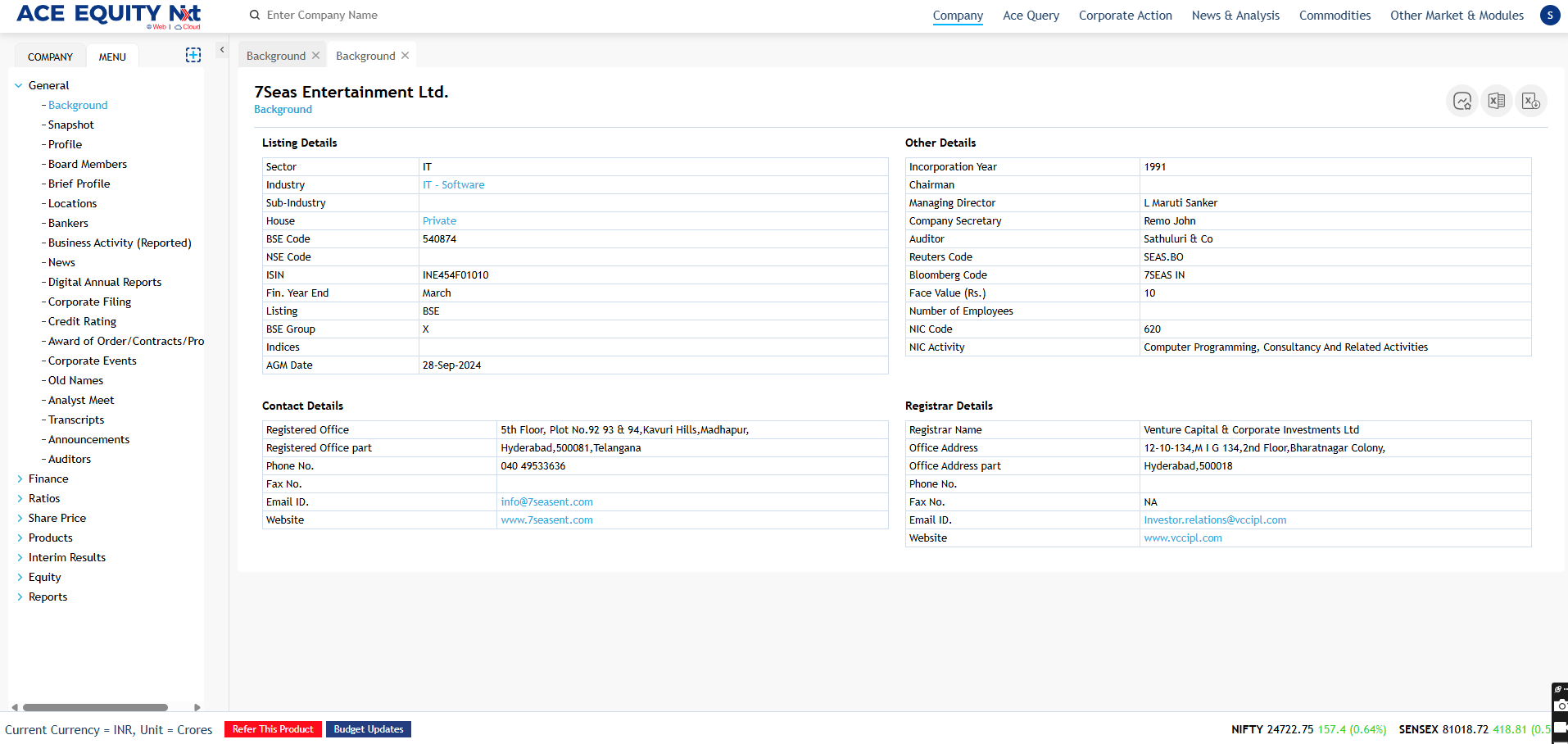Open the www.7seasent.com website link
Screen dimensions: 1568x744
click(x=546, y=520)
